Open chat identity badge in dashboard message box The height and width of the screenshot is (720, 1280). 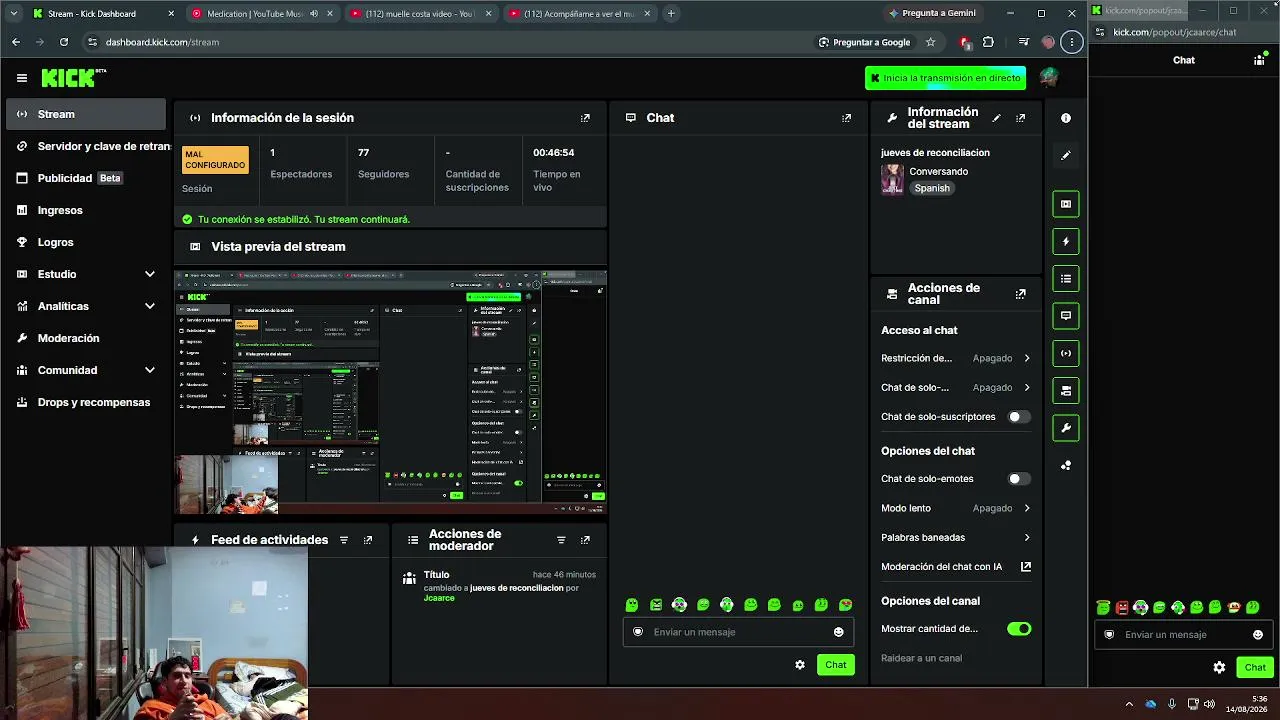click(638, 632)
